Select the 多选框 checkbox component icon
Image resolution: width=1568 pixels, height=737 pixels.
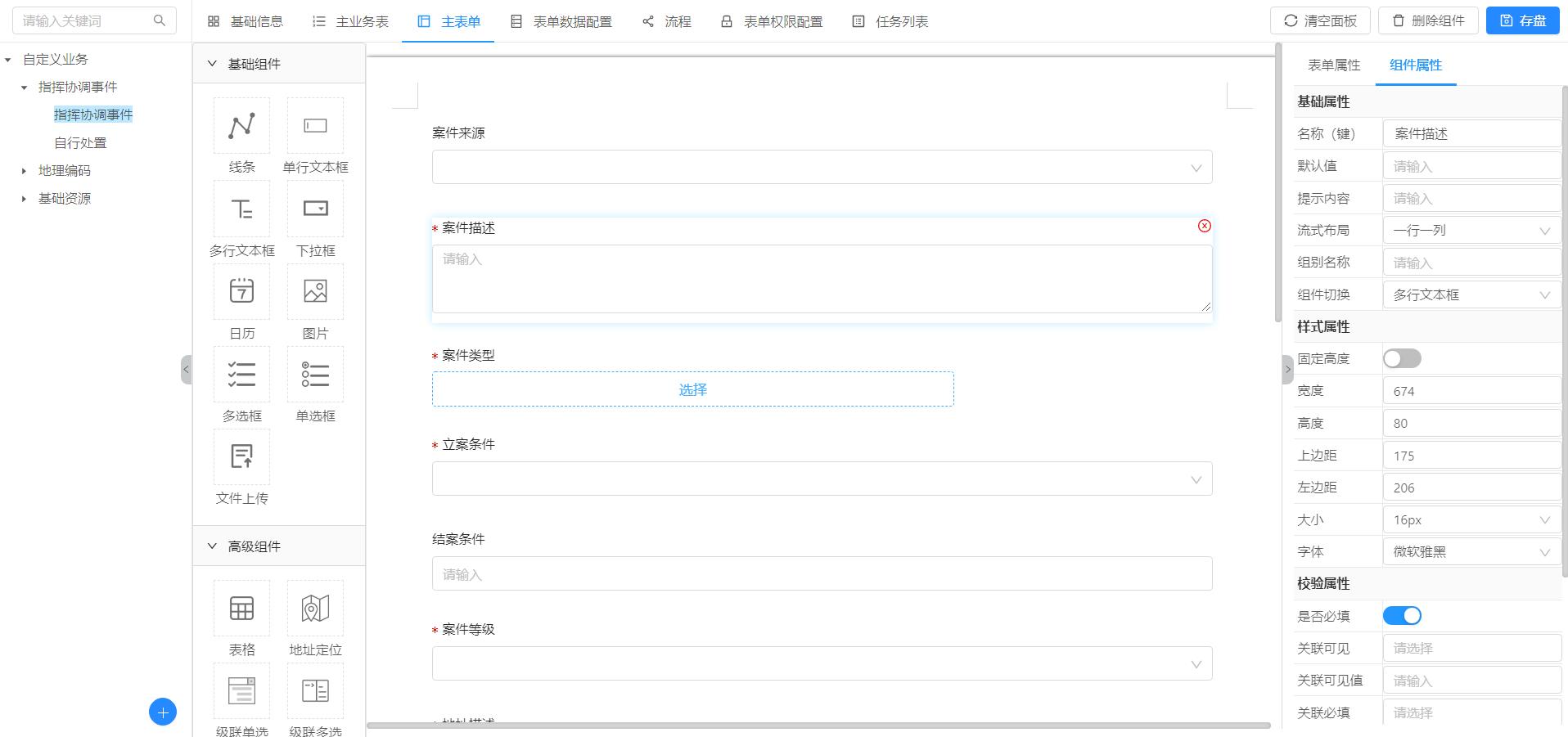coord(241,374)
